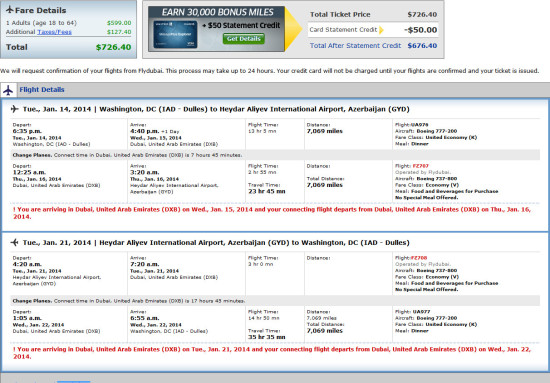Image resolution: width=550 pixels, height=383 pixels.
Task: Click the EARN 30,000 BONUS MILES banner title
Action: (217, 12)
